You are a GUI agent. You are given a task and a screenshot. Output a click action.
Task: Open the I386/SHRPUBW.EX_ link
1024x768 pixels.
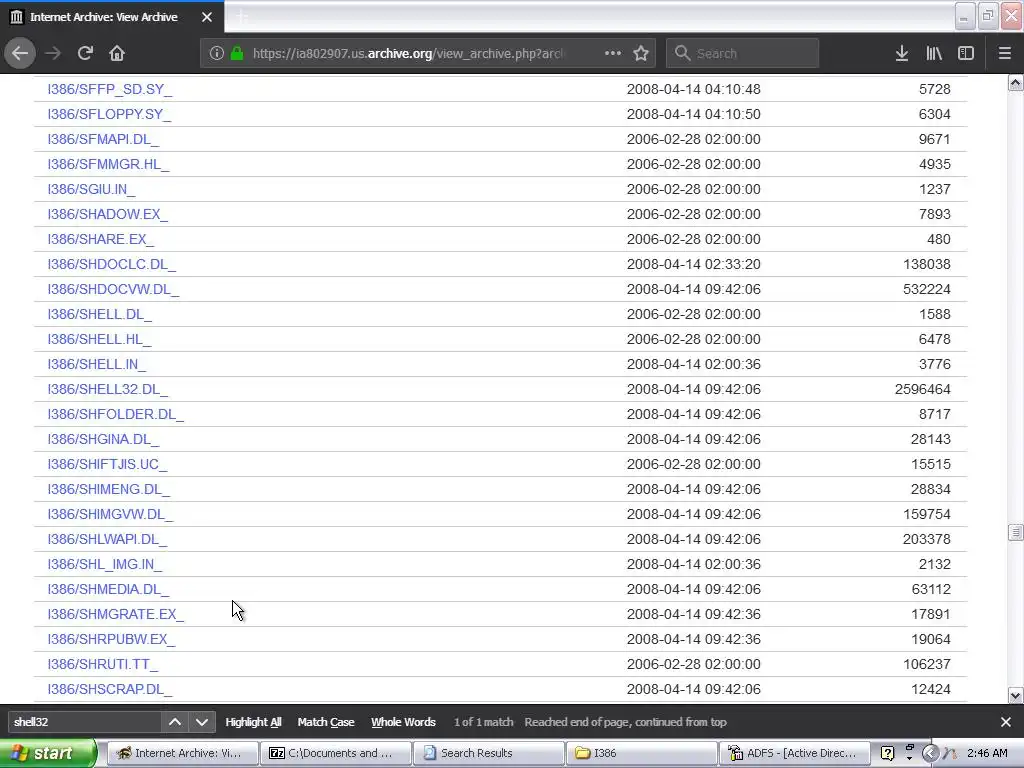111,639
